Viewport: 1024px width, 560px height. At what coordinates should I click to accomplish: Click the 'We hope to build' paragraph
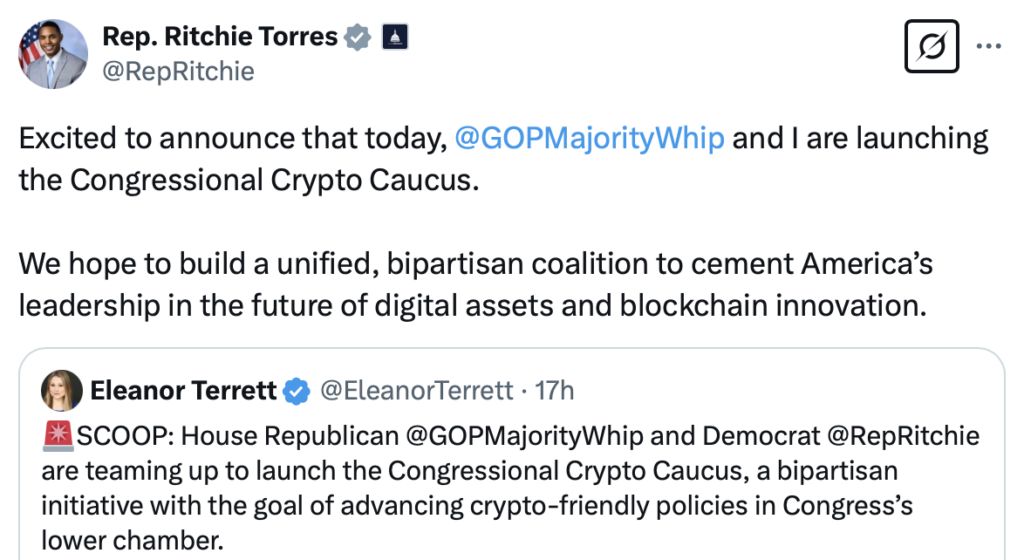click(475, 285)
